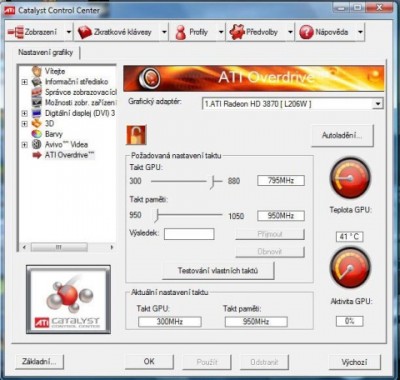The width and height of the screenshot is (400, 380).
Task: Expand the Informační středisko node
Action: point(24,82)
